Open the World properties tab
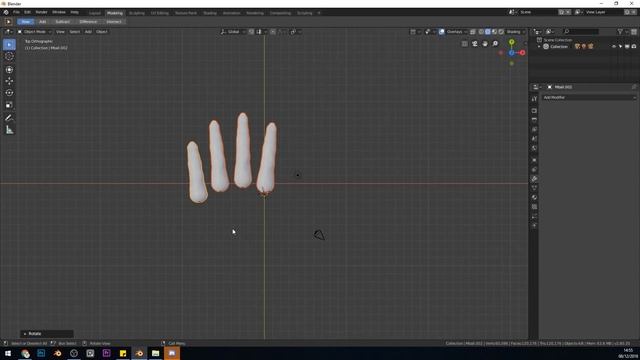This screenshot has height=360, width=640. pos(534,148)
